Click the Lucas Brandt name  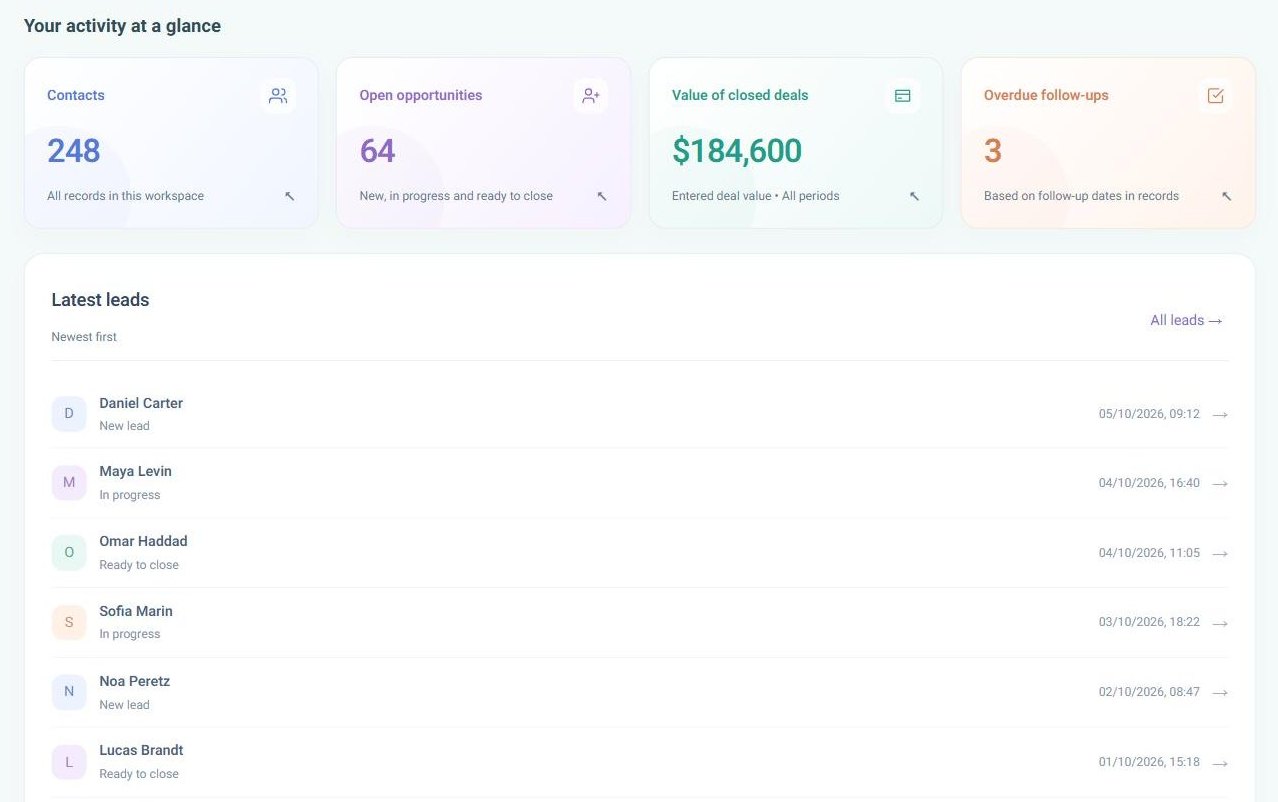[141, 750]
